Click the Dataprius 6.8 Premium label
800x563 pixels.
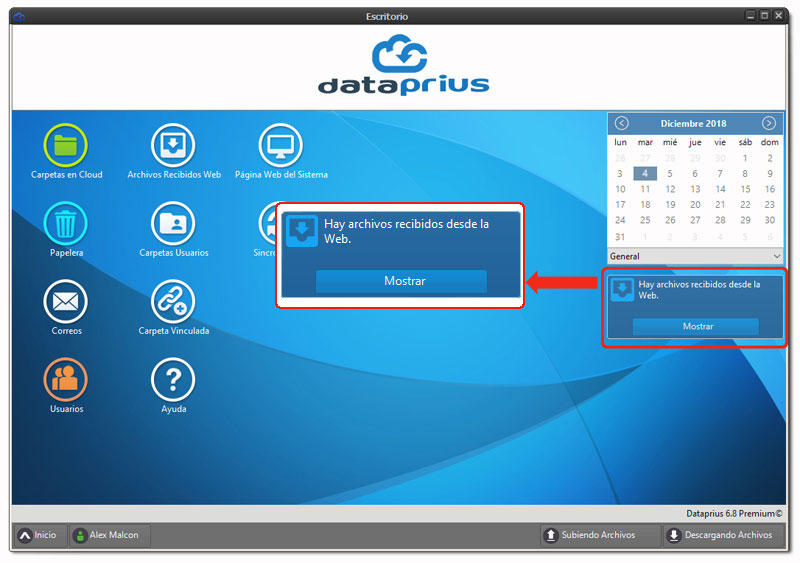pos(734,513)
